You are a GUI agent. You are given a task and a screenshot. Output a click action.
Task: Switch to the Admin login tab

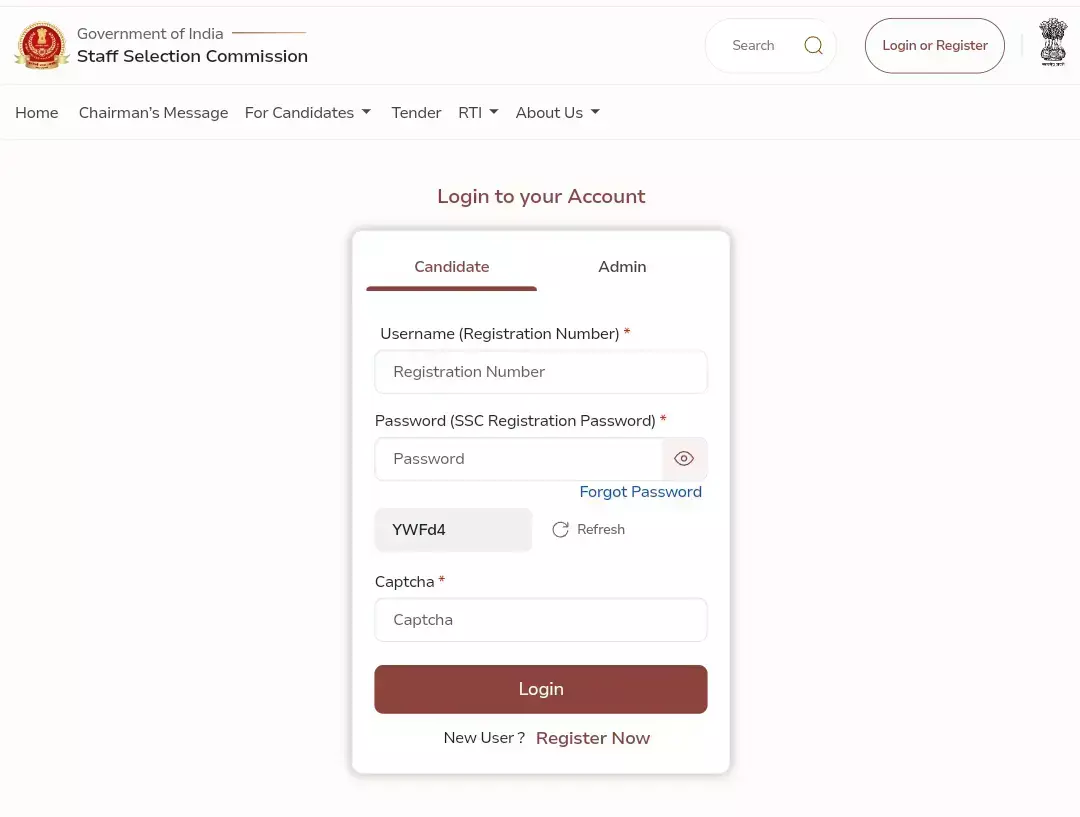[x=622, y=267]
